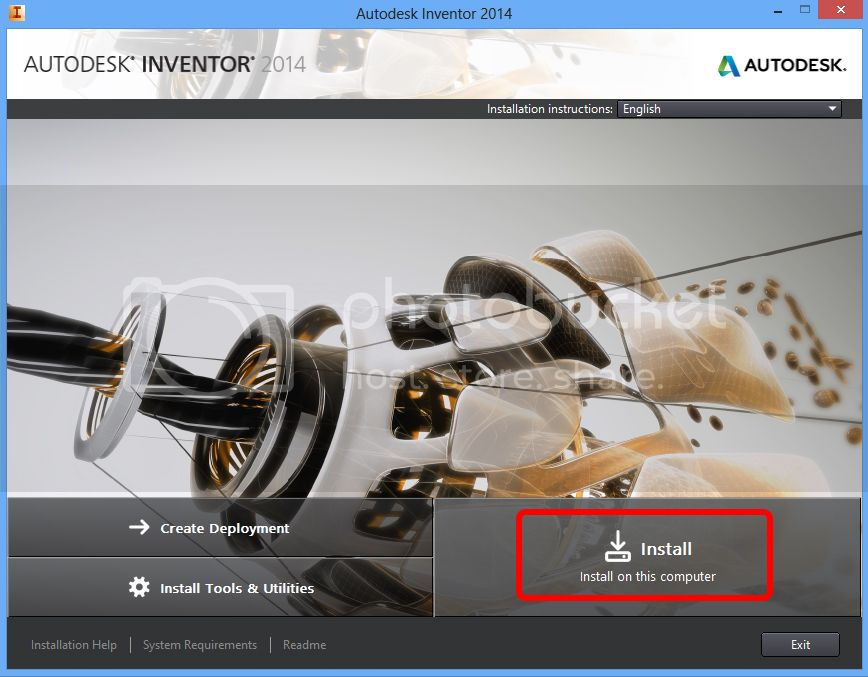This screenshot has height=677, width=868.
Task: Open the Installation Help link
Action: click(x=74, y=645)
